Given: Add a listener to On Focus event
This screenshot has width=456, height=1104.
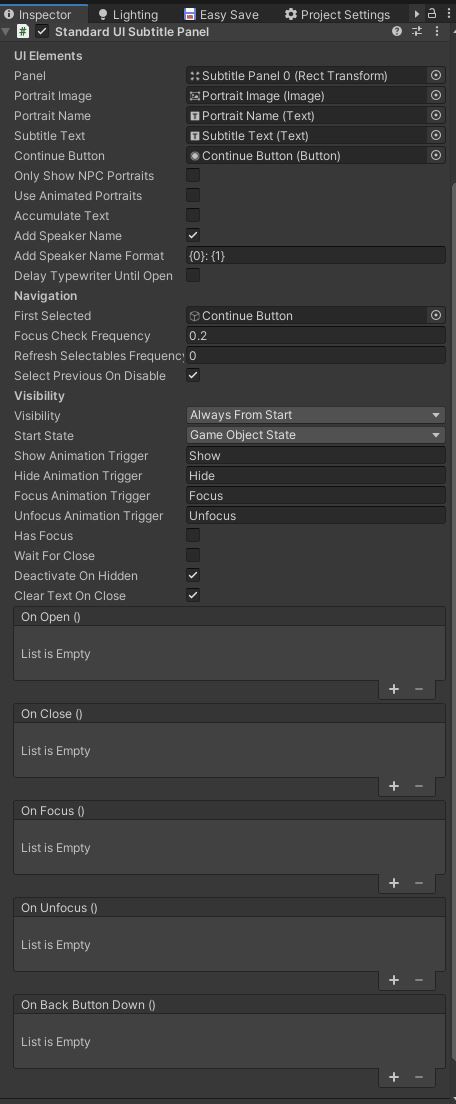Looking at the screenshot, I should 394,883.
